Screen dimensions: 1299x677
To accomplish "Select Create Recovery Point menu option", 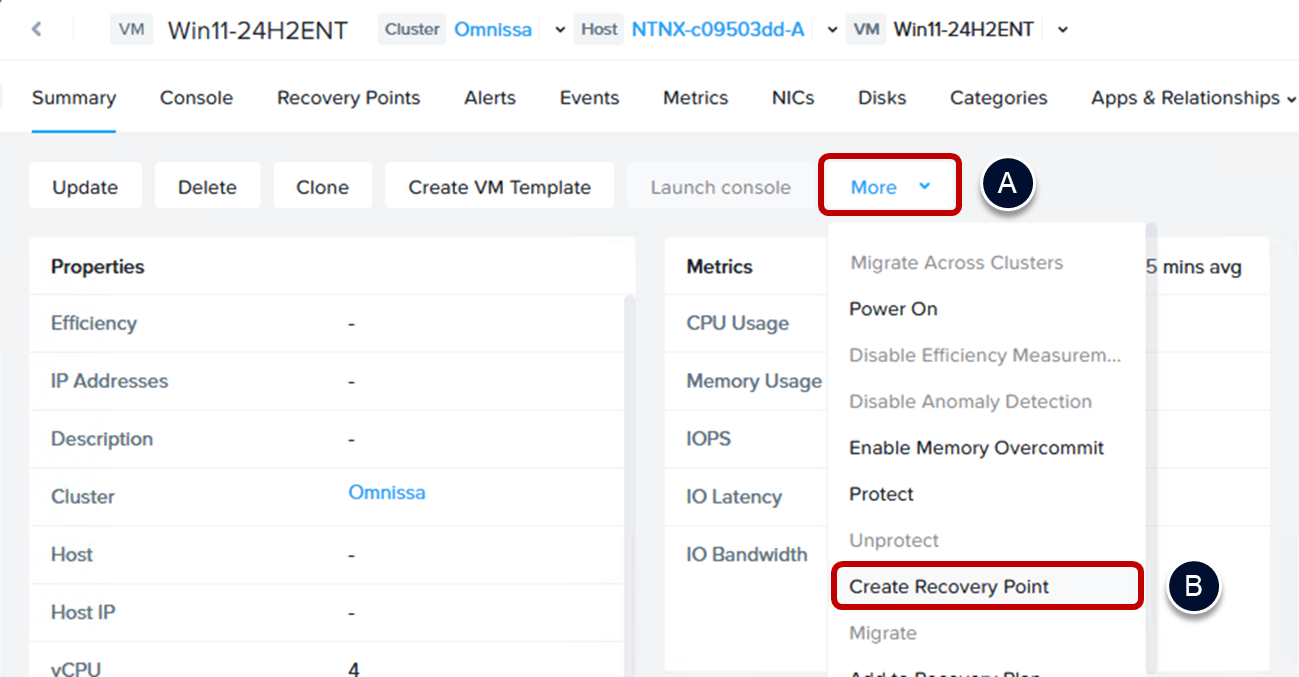I will pyautogui.click(x=948, y=587).
